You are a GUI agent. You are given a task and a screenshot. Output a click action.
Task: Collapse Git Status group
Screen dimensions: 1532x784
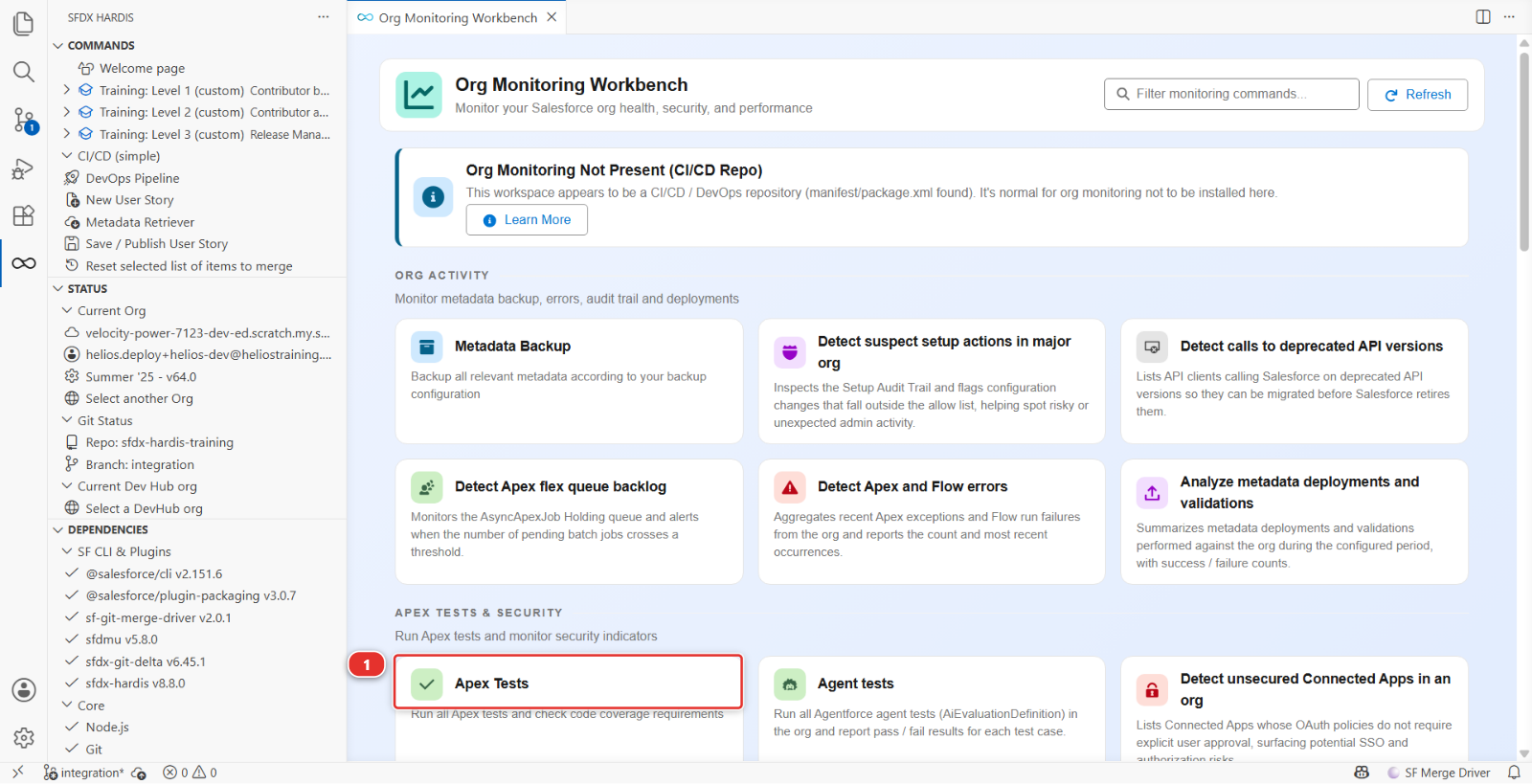click(x=67, y=420)
